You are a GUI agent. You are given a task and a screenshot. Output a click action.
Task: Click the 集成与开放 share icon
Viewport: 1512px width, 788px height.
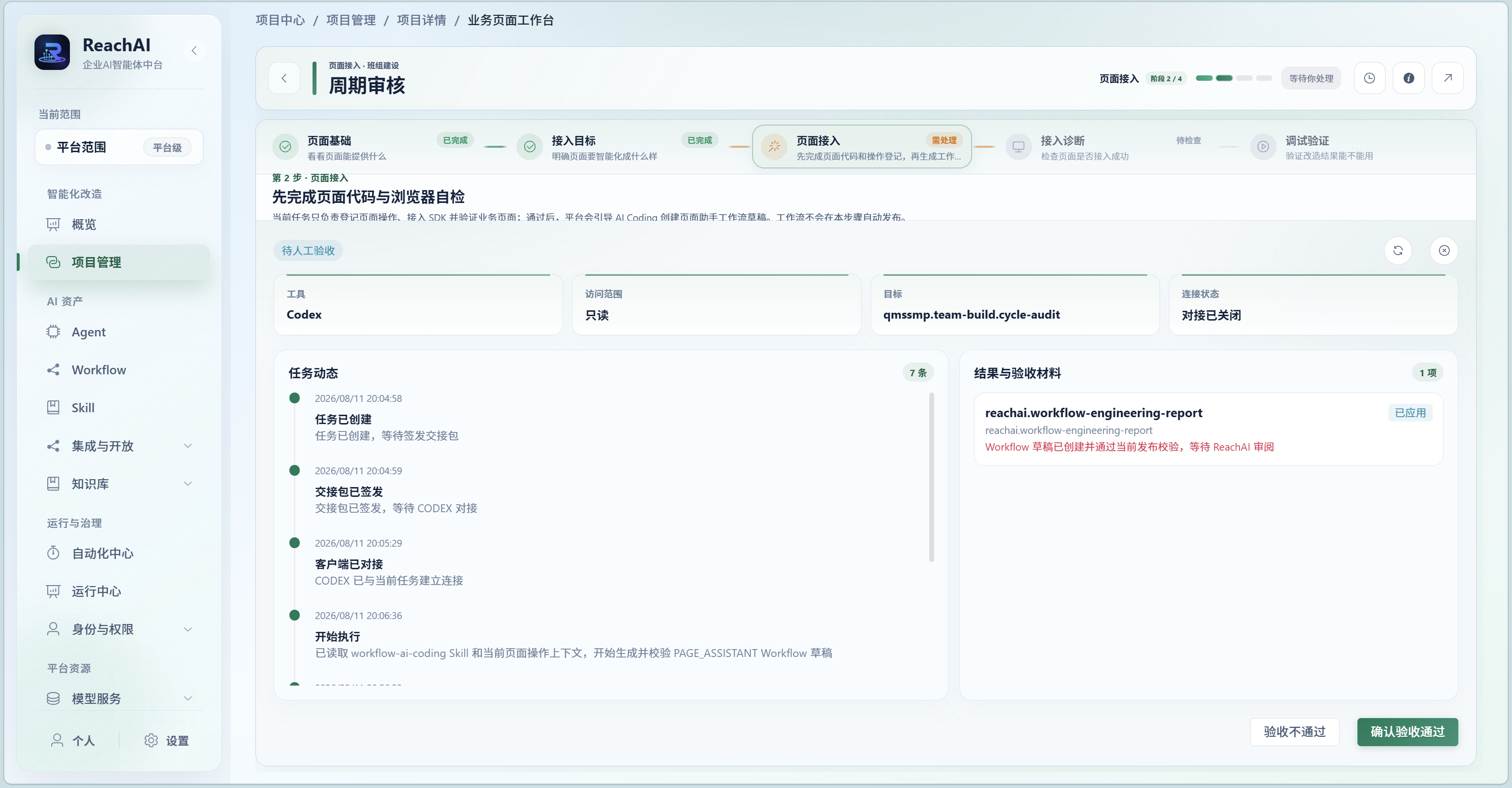click(x=54, y=446)
